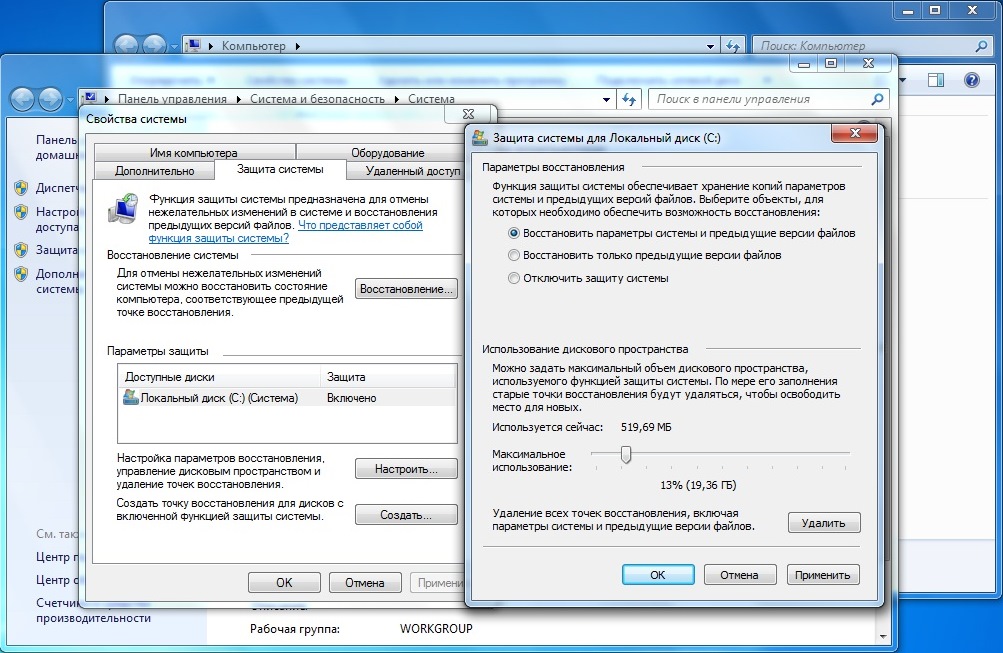
Task: Open the Оборудование tab
Action: tap(387, 153)
